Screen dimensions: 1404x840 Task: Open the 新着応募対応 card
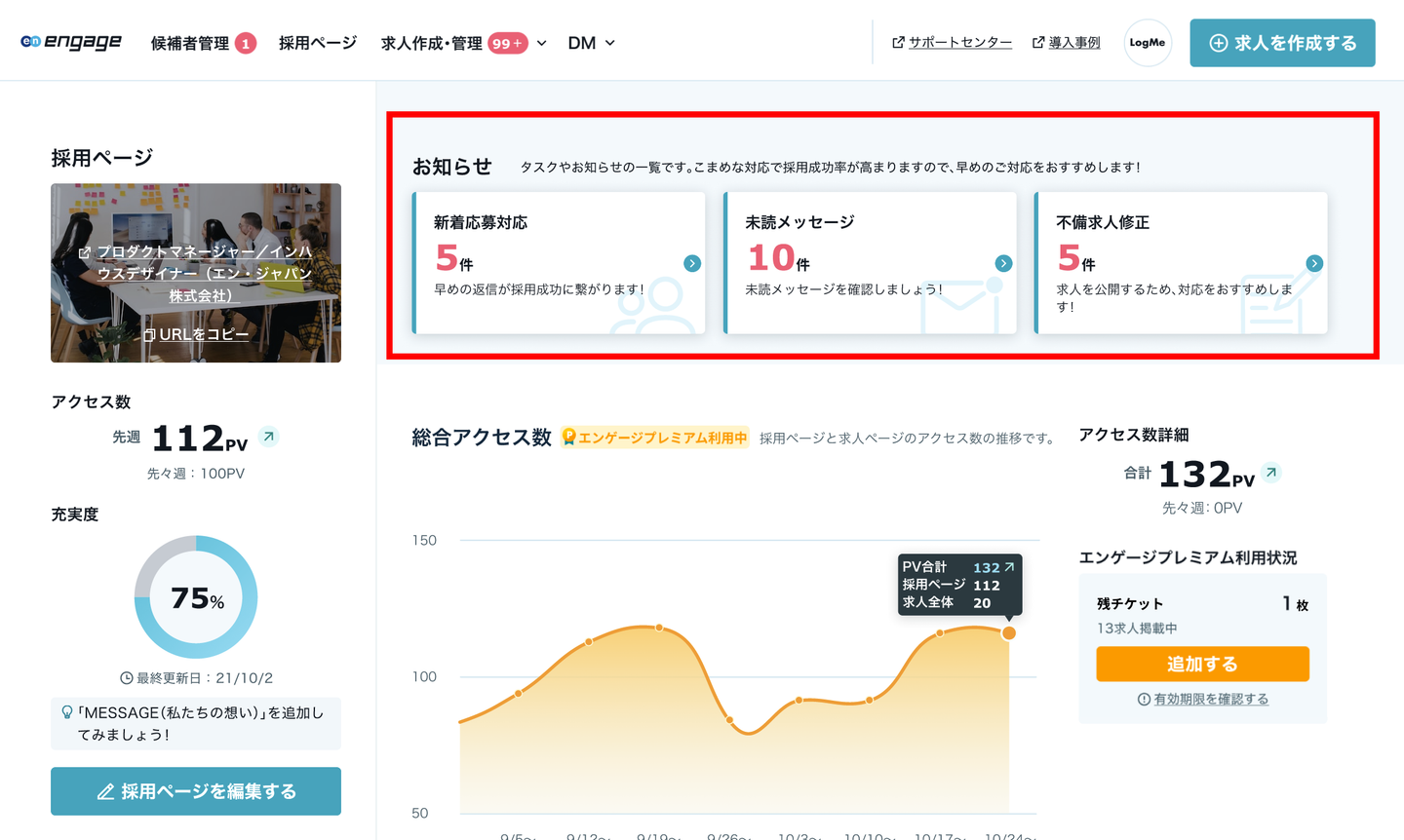pos(559,263)
